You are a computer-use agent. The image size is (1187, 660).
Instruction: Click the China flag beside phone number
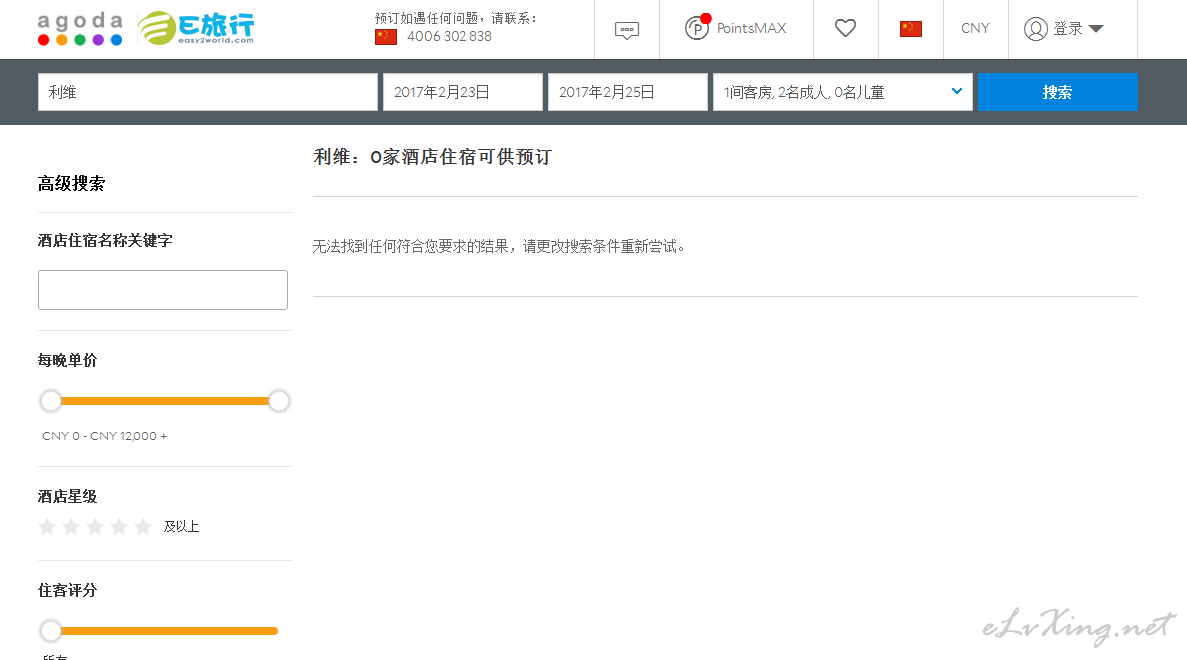(x=386, y=37)
